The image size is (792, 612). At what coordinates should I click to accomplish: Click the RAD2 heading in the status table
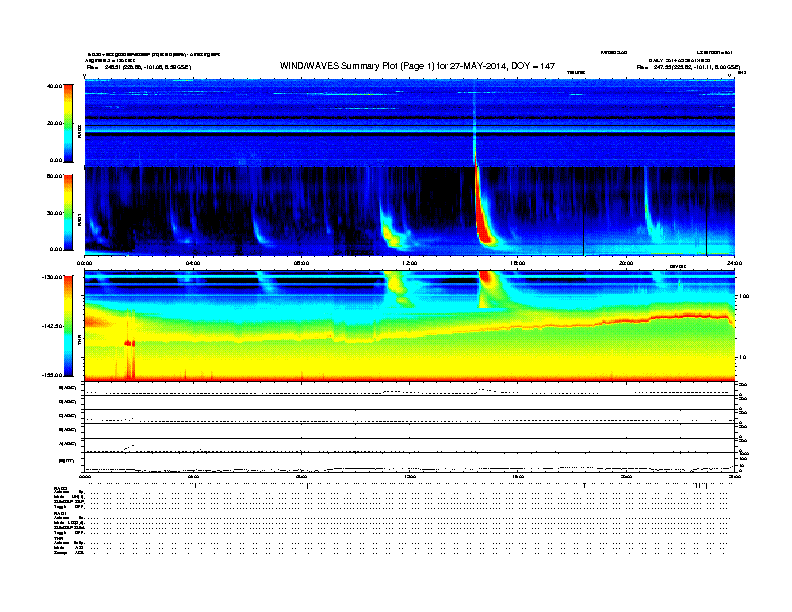coord(60,488)
